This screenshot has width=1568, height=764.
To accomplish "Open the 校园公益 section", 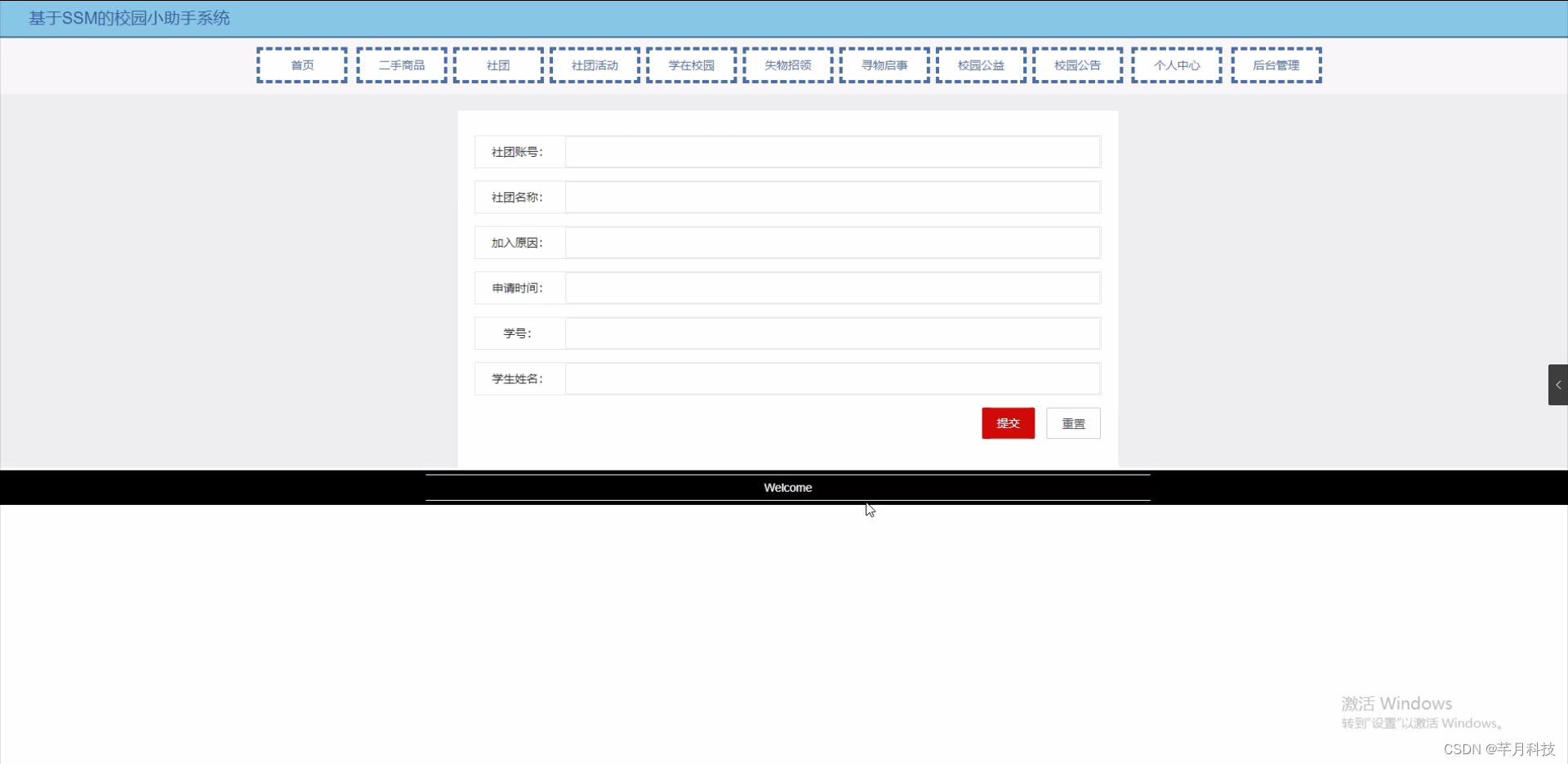I will tap(979, 65).
